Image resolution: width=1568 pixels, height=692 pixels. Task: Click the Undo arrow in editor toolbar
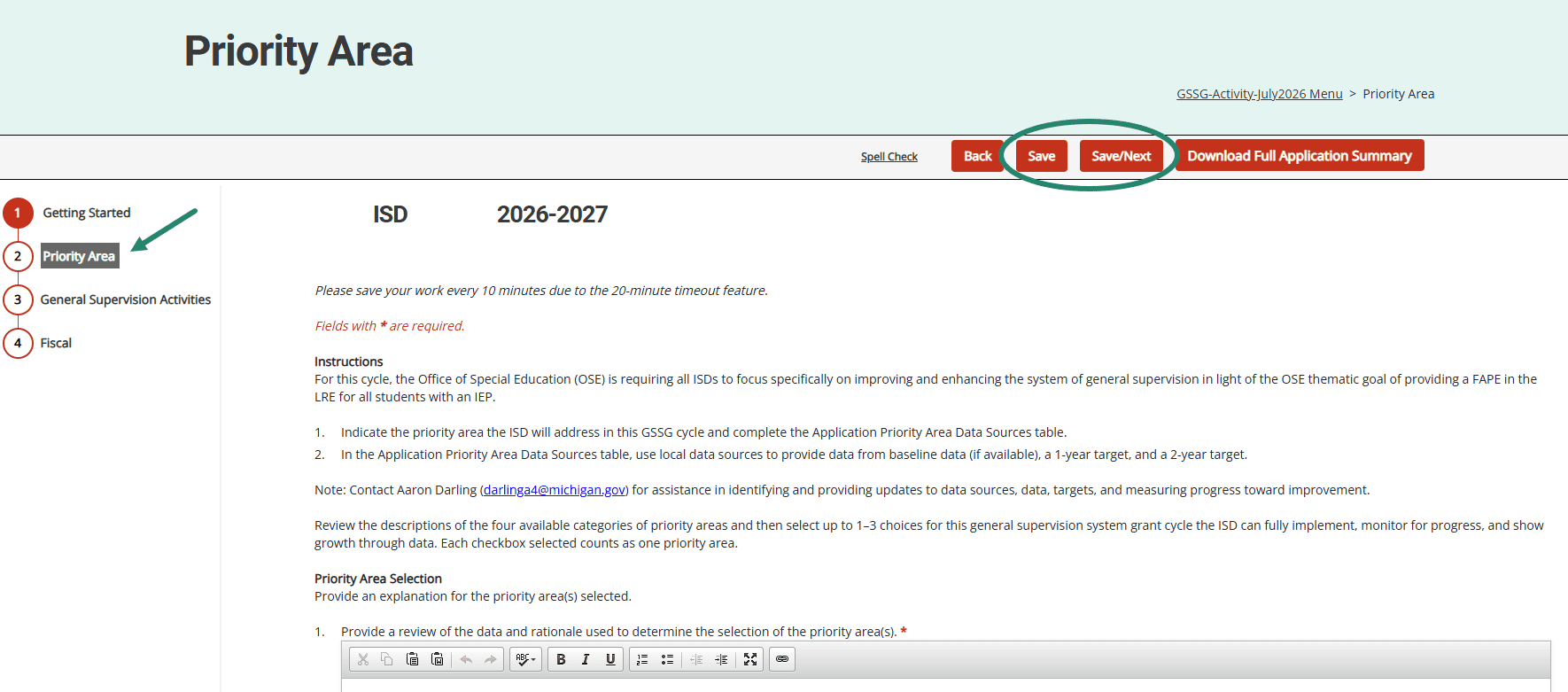[x=466, y=659]
